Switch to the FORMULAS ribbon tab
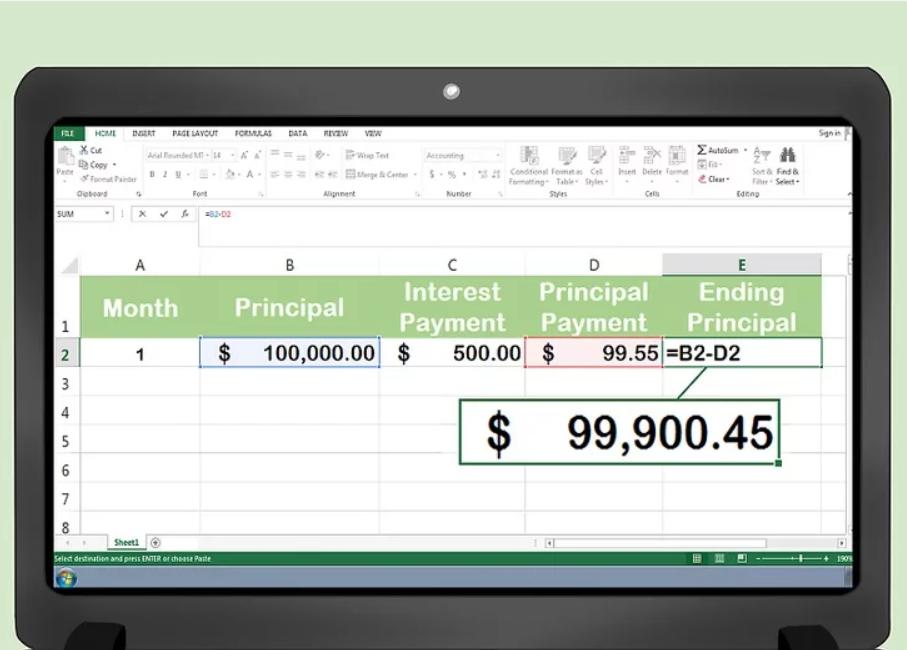 253,133
